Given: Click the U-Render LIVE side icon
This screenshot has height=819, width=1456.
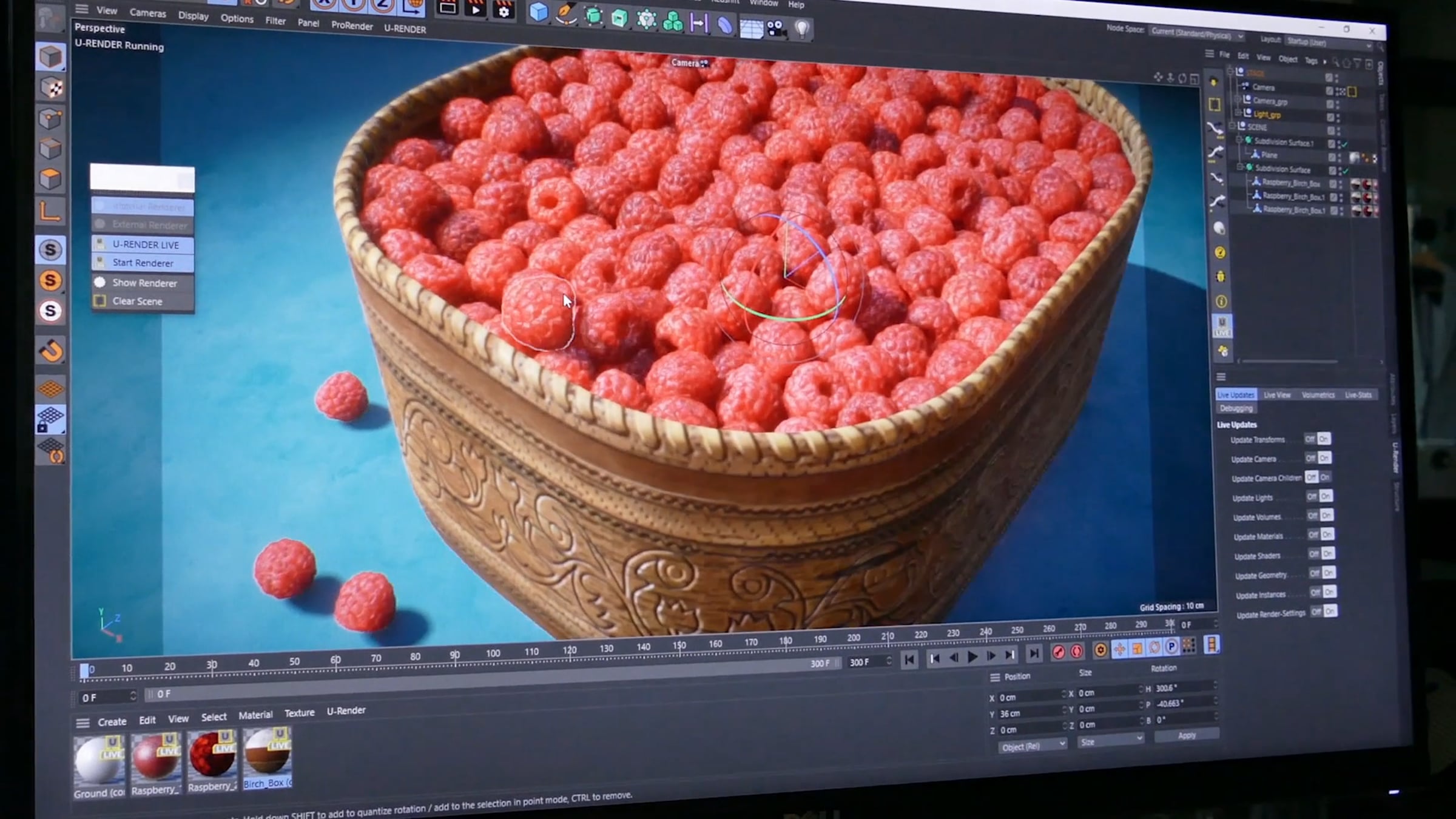Looking at the screenshot, I should (1222, 325).
